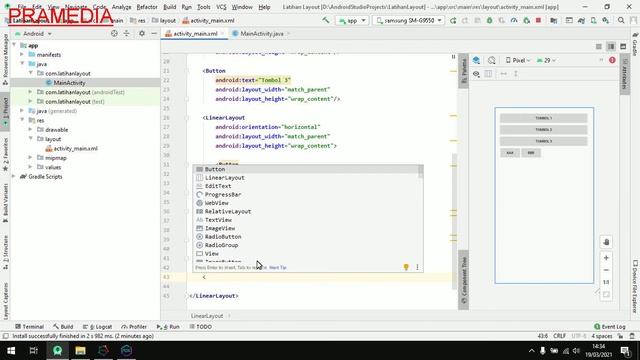
Task: Open the Android project view dropdown
Action: coord(33,33)
